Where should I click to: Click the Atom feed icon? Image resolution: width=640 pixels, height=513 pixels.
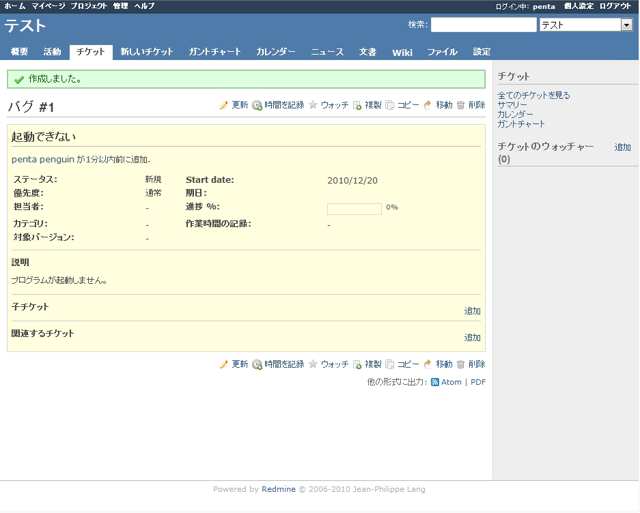(x=435, y=382)
